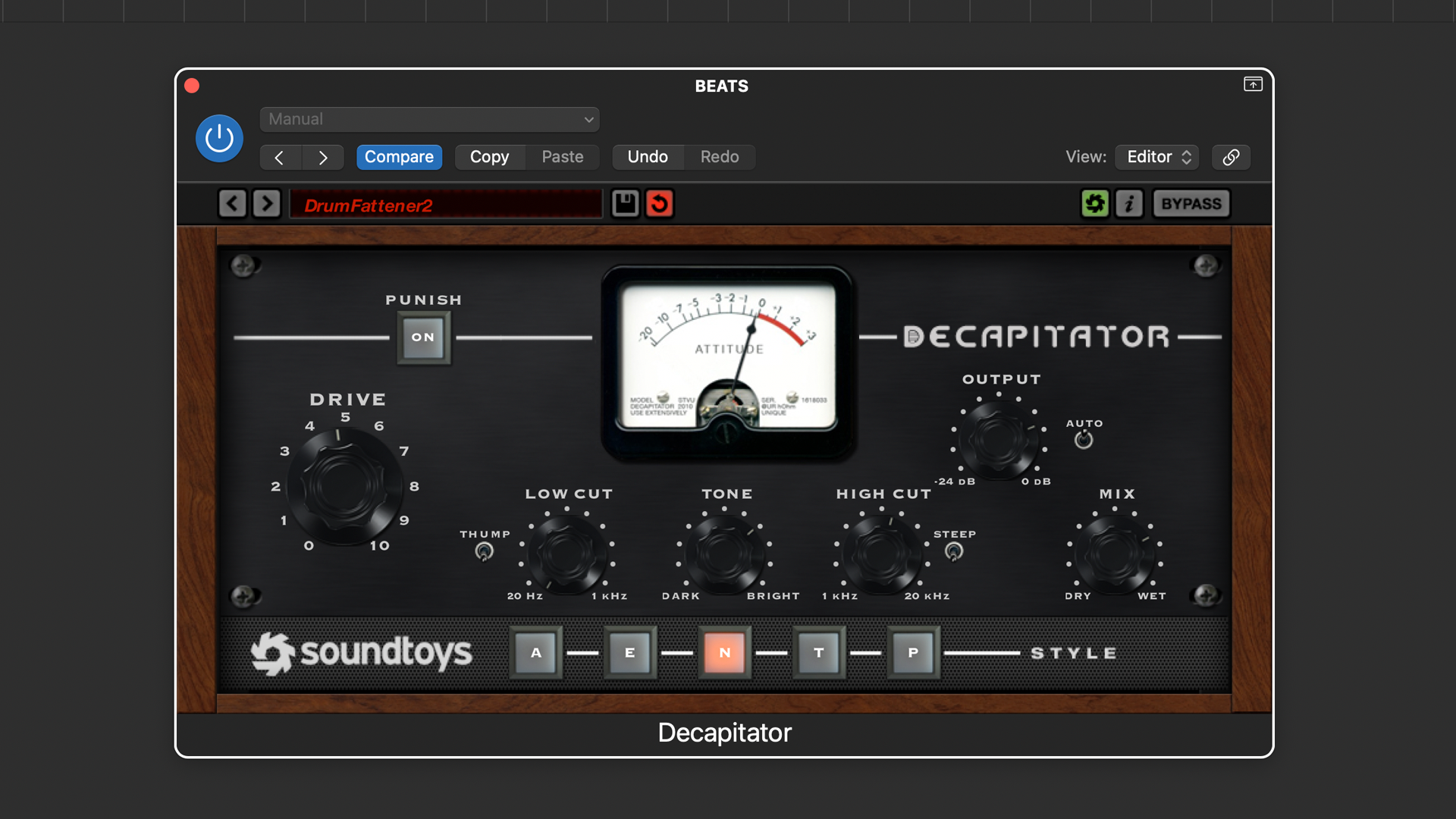Click the BEATS window title

[721, 86]
